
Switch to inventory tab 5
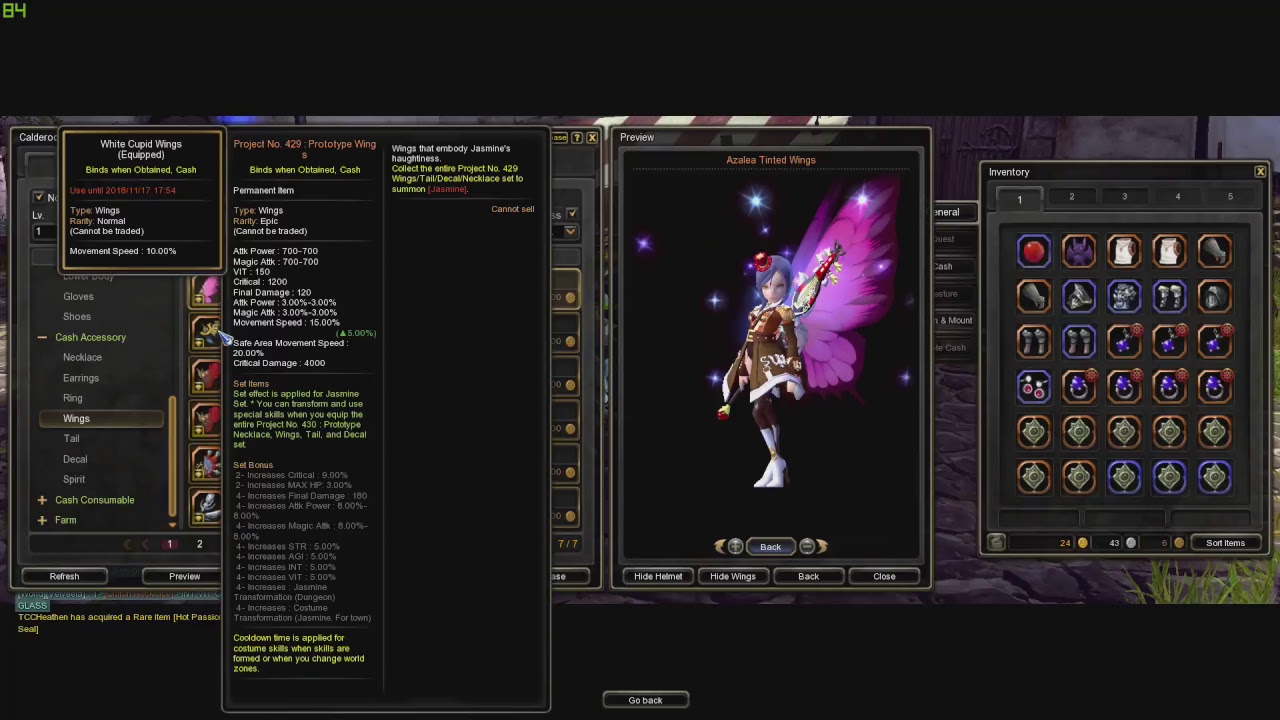(x=1230, y=197)
